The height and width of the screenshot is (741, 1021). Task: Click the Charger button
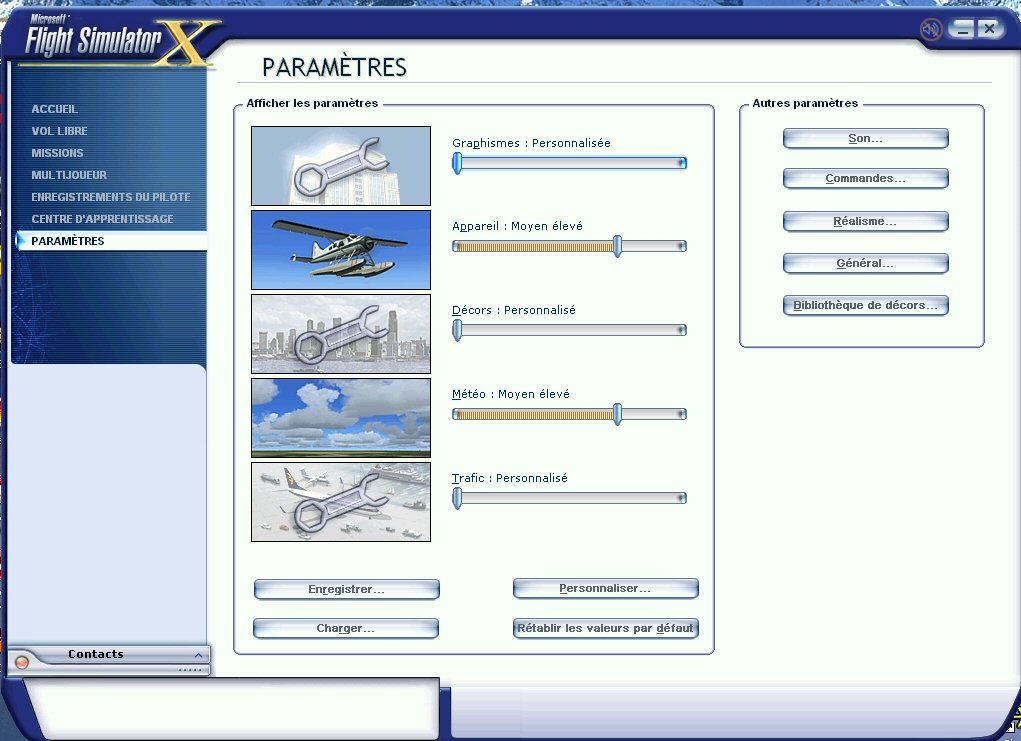346,628
